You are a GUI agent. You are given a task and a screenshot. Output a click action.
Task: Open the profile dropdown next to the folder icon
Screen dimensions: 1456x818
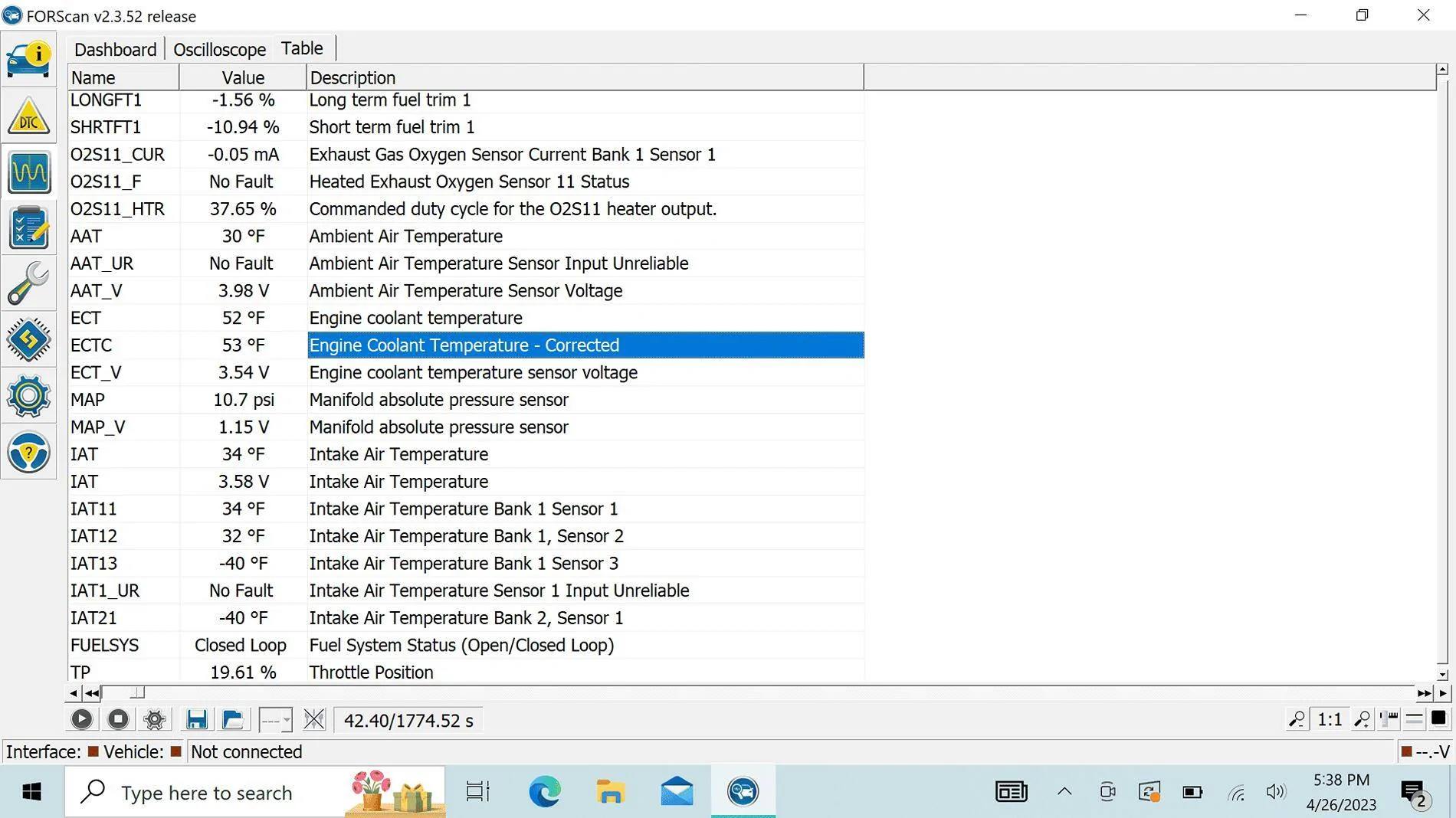click(x=276, y=720)
